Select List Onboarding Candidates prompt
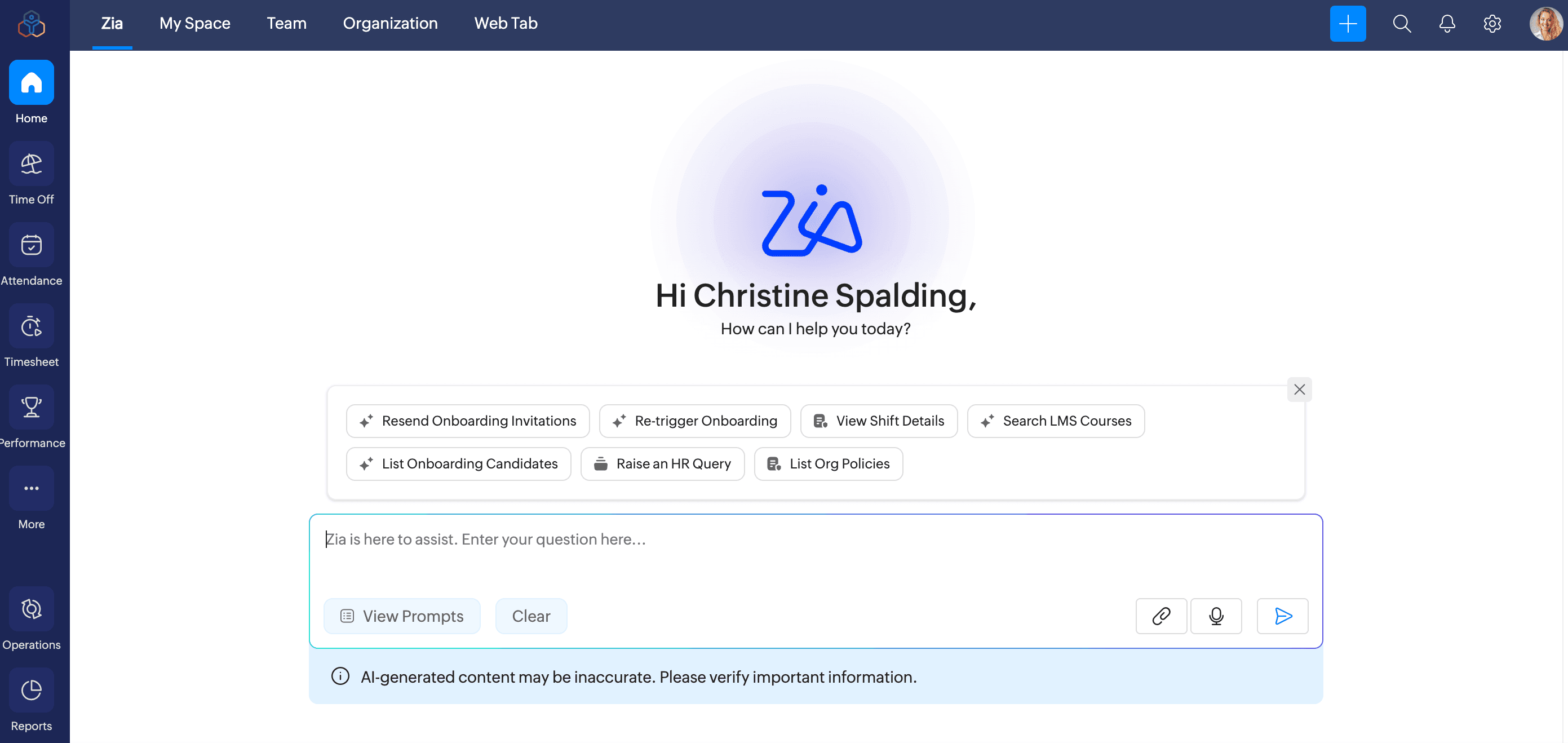The height and width of the screenshot is (743, 1568). point(458,463)
